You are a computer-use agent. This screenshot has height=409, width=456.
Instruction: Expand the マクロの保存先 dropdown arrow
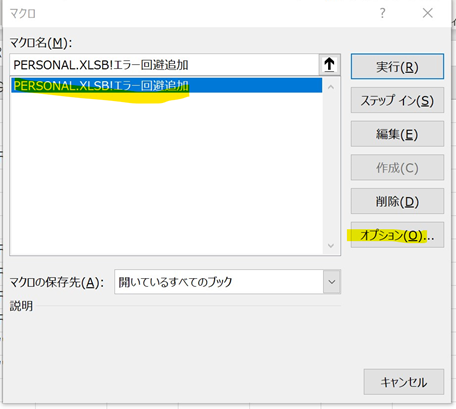pyautogui.click(x=332, y=282)
